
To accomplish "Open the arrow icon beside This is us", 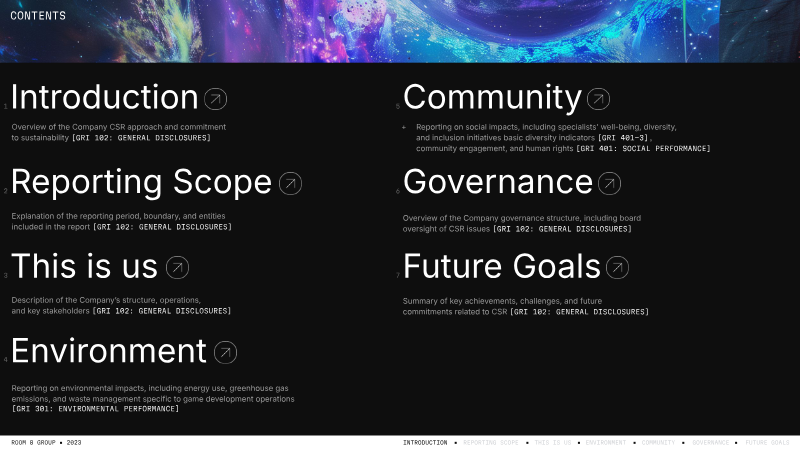I will (x=177, y=267).
